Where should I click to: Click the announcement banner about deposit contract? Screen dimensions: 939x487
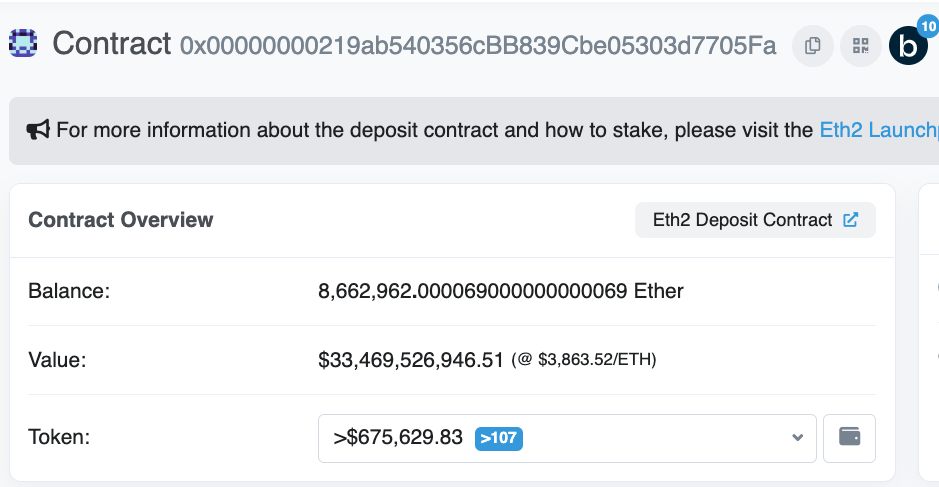pos(474,131)
